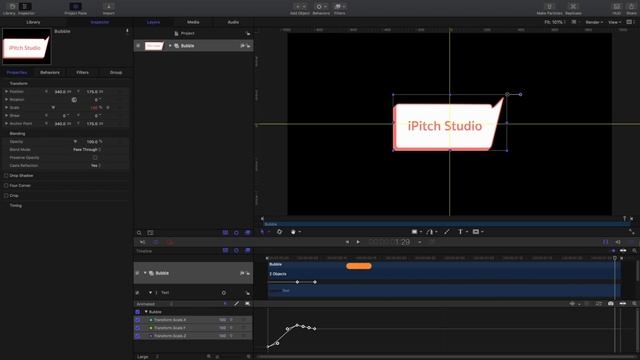640x360 pixels.
Task: Click the Scale slider in the Inspector
Action: click(x=53, y=107)
